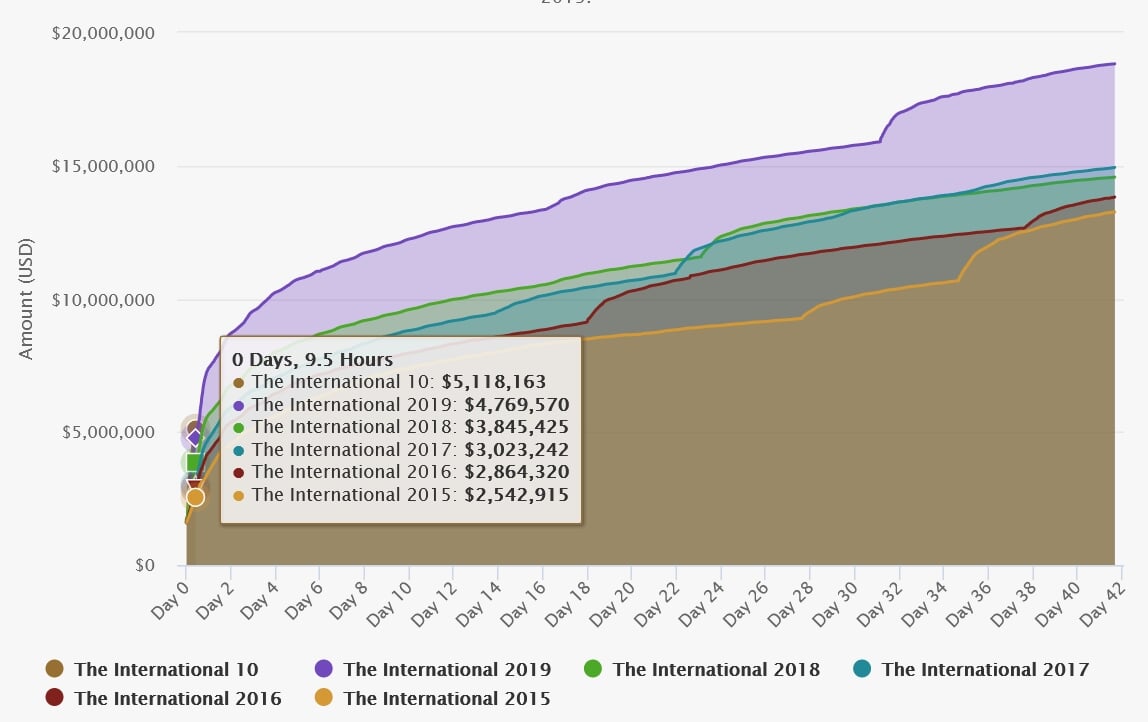Click the purple International 2019 legend dot
The width and height of the screenshot is (1148, 722).
coord(324,669)
